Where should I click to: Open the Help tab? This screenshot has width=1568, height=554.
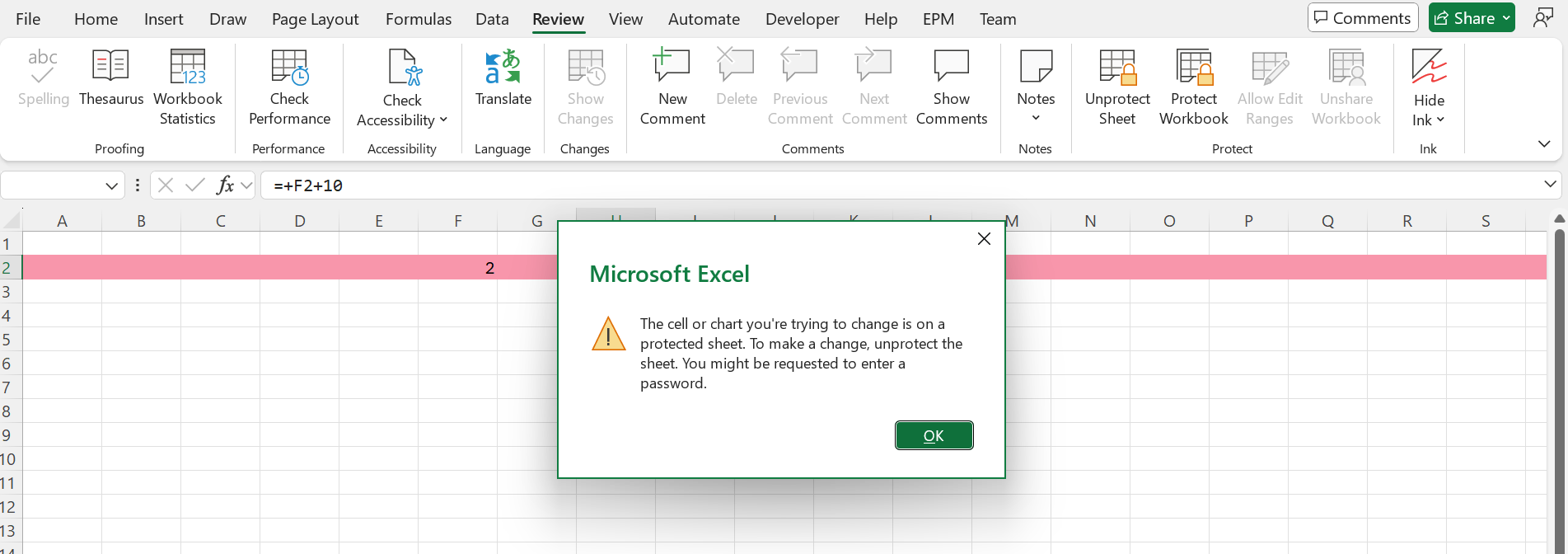pyautogui.click(x=880, y=19)
